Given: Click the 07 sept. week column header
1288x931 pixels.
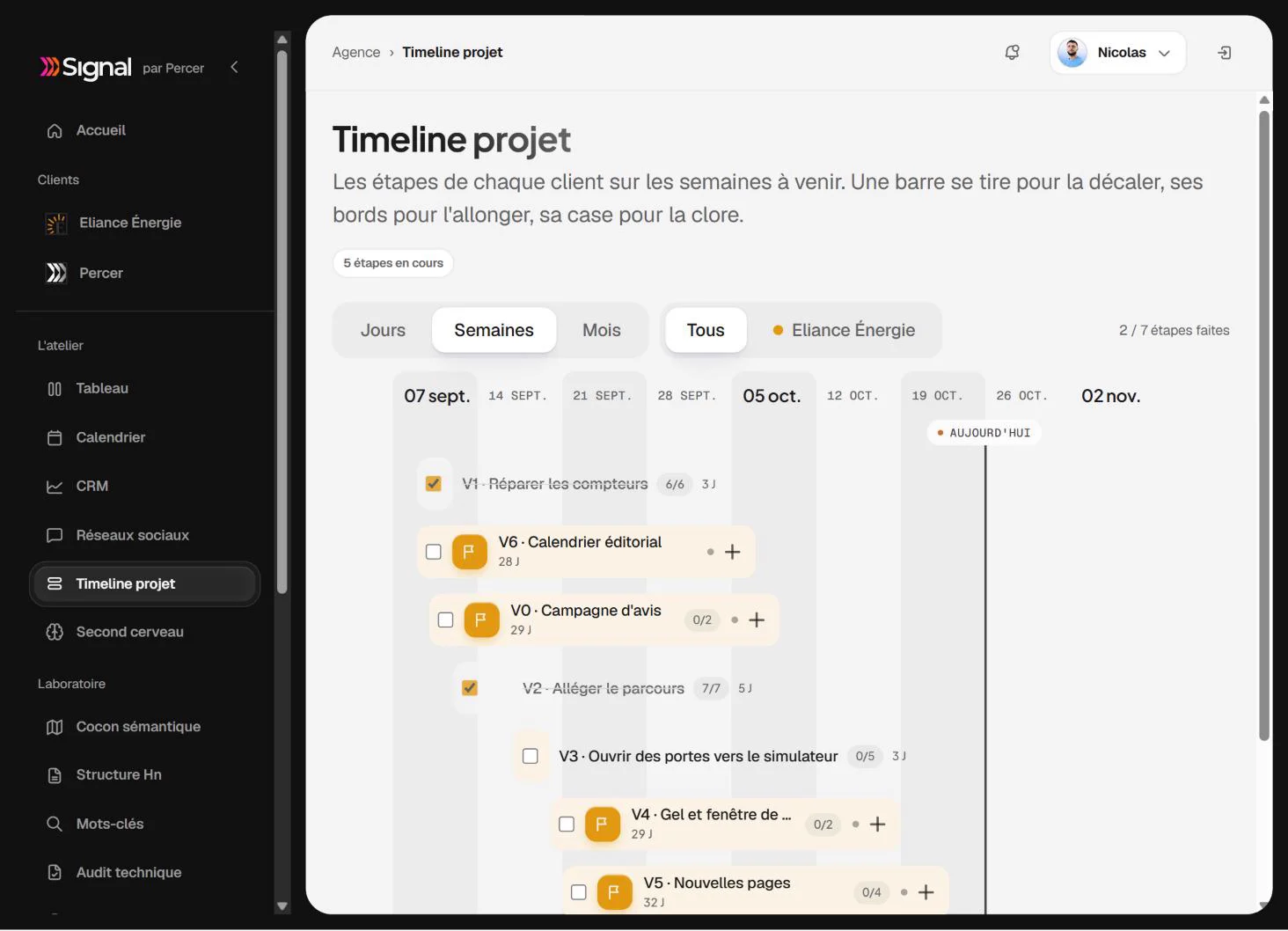Looking at the screenshot, I should click(436, 396).
